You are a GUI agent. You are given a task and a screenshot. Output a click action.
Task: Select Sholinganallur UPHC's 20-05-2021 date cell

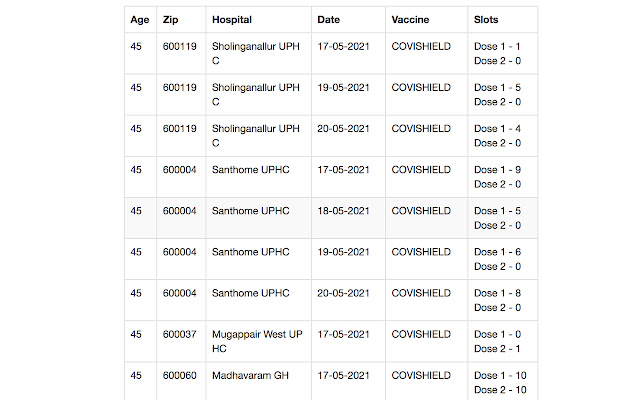pos(343,129)
